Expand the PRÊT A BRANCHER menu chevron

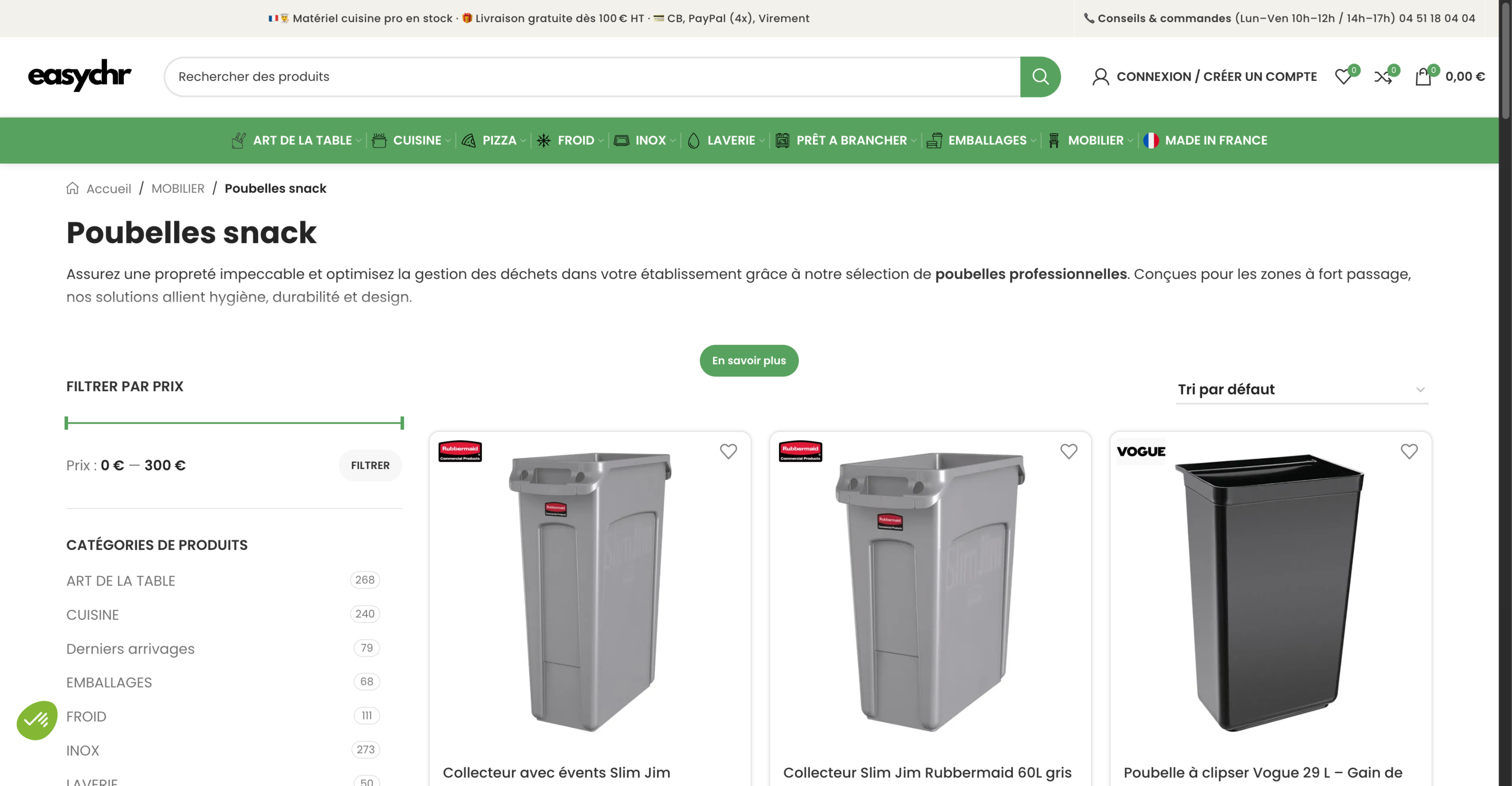point(913,141)
